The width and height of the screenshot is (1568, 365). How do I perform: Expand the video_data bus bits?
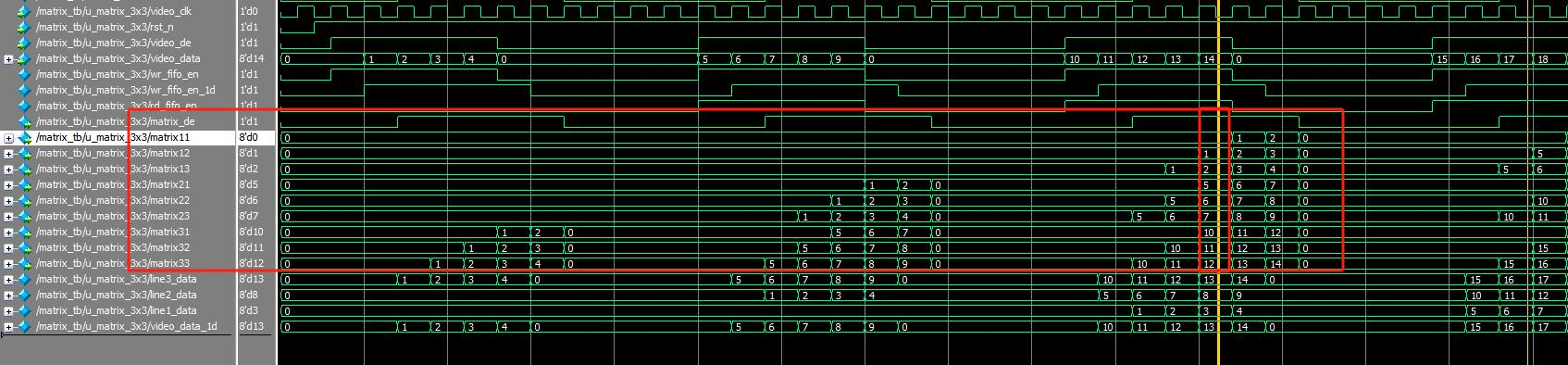[x=8, y=59]
